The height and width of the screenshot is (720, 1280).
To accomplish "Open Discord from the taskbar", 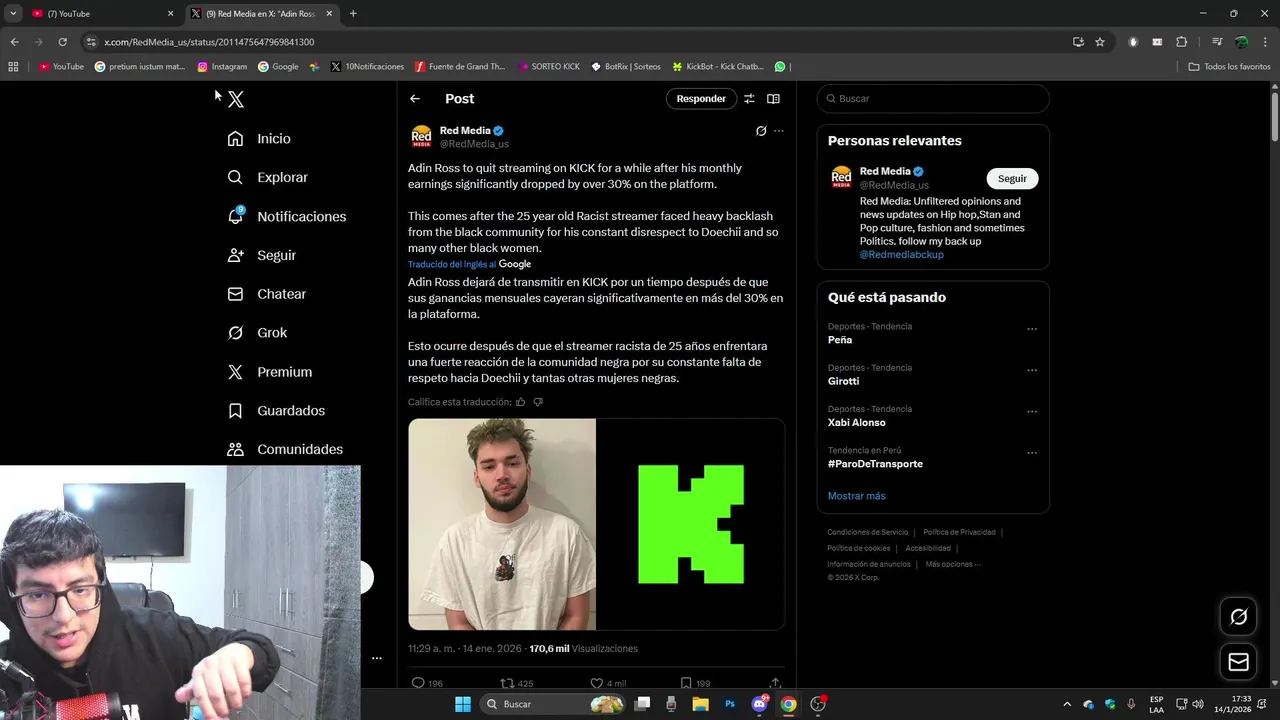I will pyautogui.click(x=759, y=704).
